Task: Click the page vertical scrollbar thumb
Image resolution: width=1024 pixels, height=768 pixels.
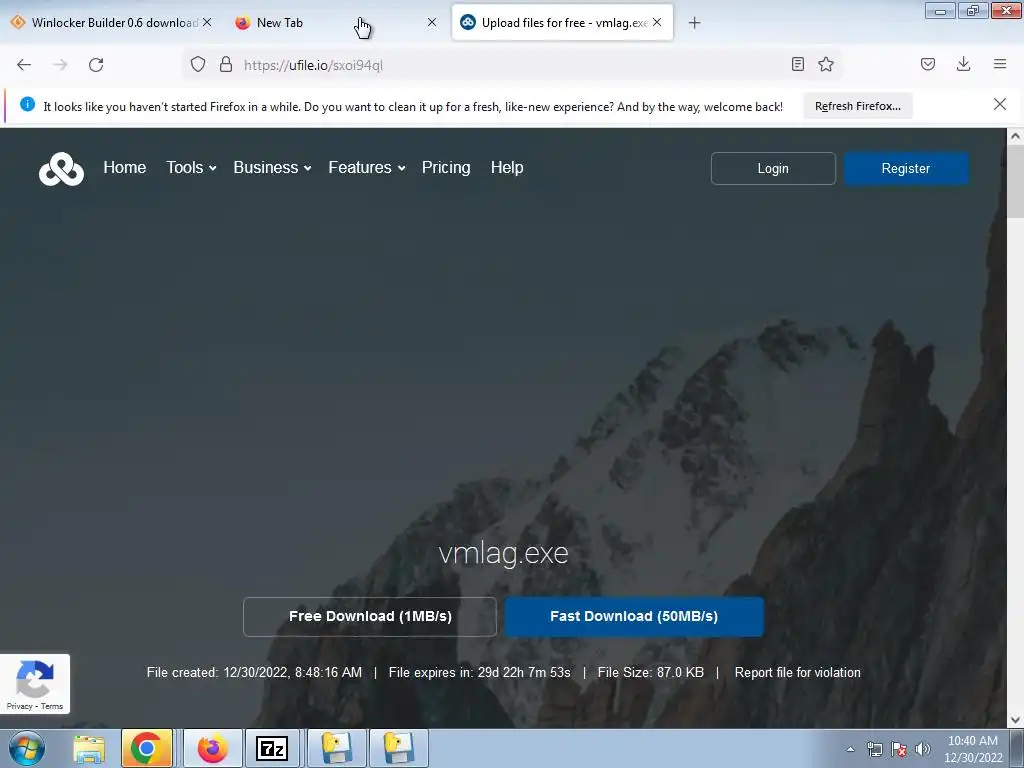Action: pos(1015,183)
